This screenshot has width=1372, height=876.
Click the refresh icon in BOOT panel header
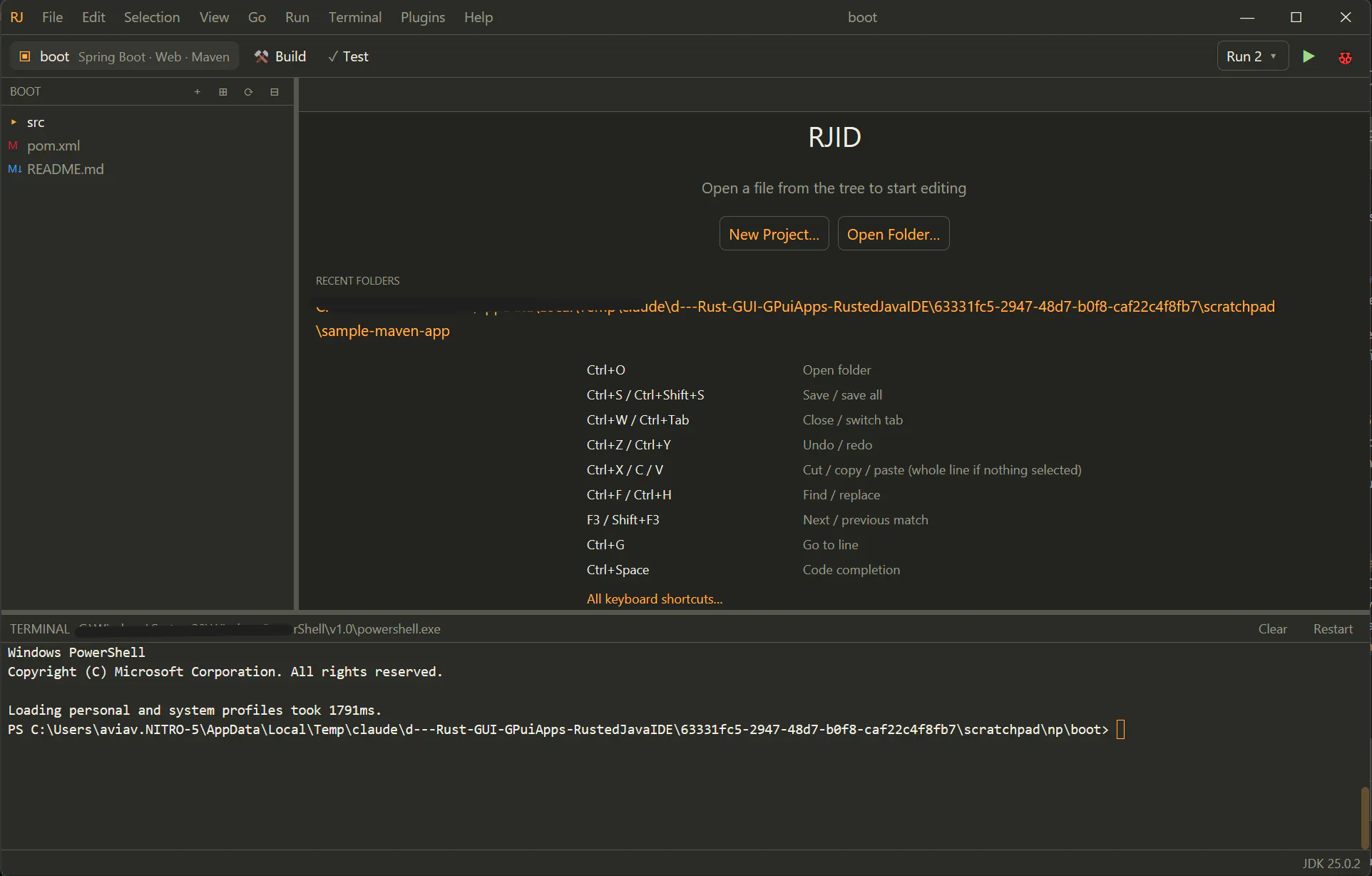249,91
